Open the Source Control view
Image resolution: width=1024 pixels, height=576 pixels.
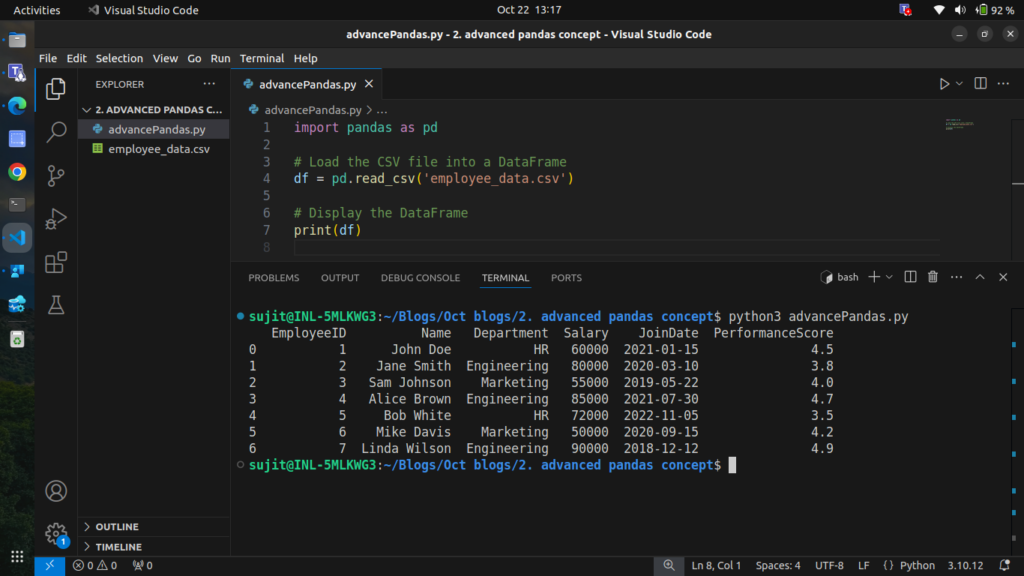[x=57, y=175]
